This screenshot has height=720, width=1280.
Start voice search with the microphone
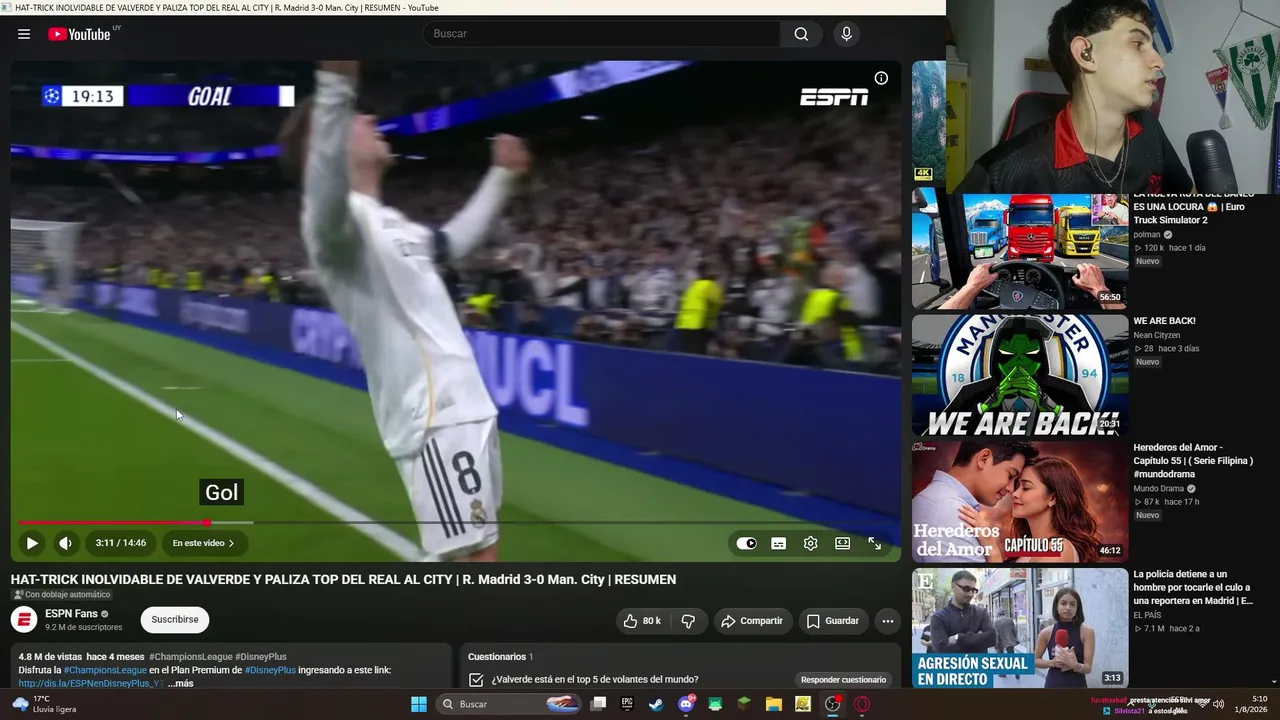pyautogui.click(x=847, y=34)
